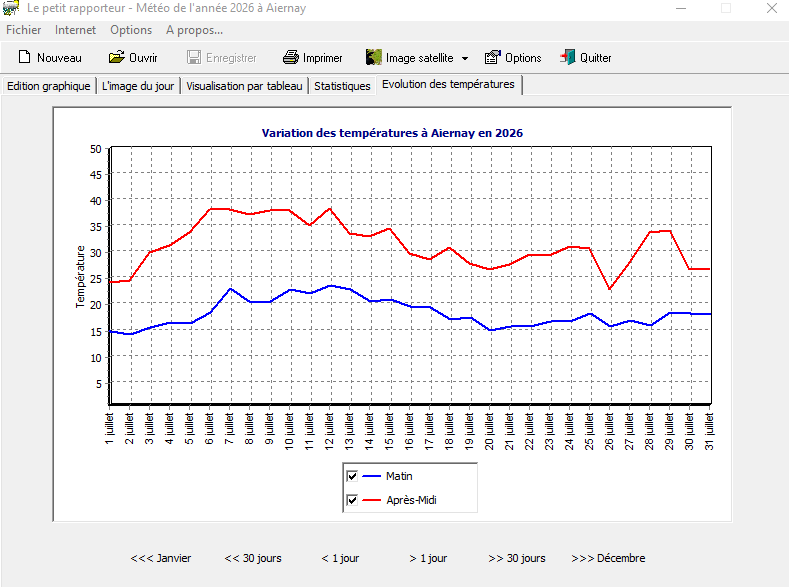789x587 pixels.
Task: Toggle the Après-Midi series checkbox
Action: point(352,500)
